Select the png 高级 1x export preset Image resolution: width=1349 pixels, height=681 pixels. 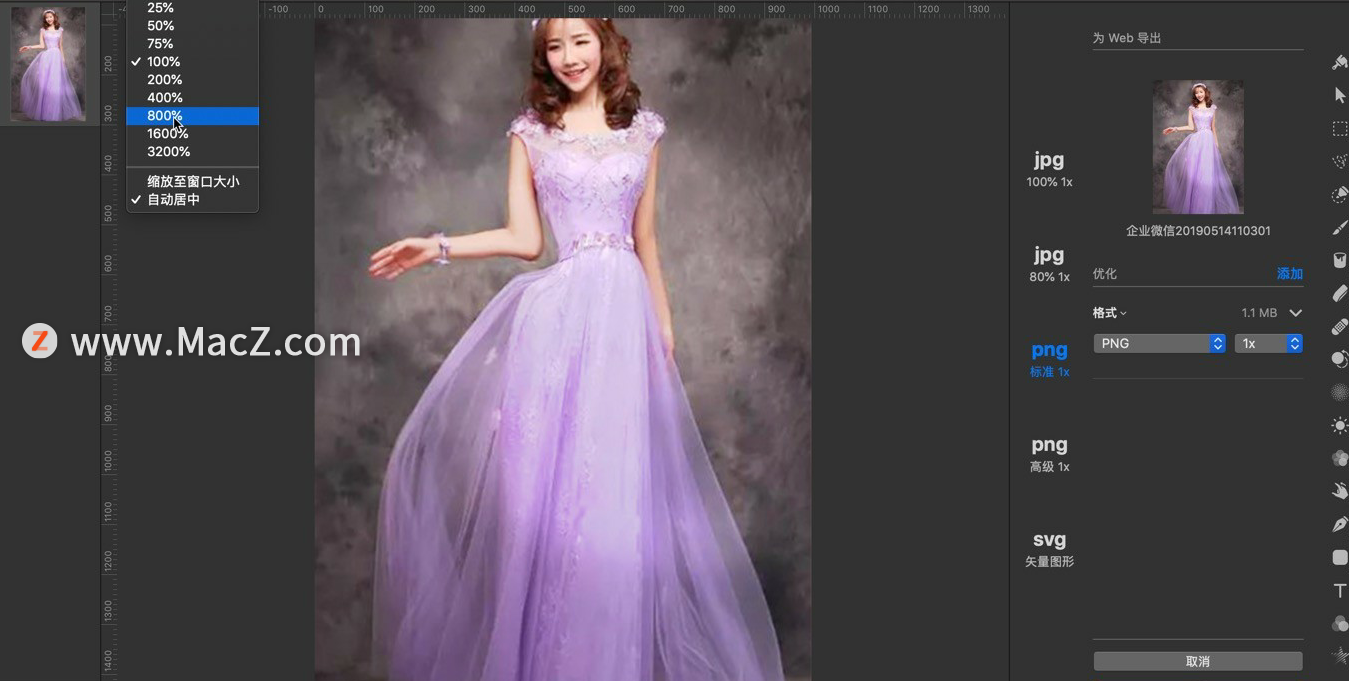pos(1049,453)
